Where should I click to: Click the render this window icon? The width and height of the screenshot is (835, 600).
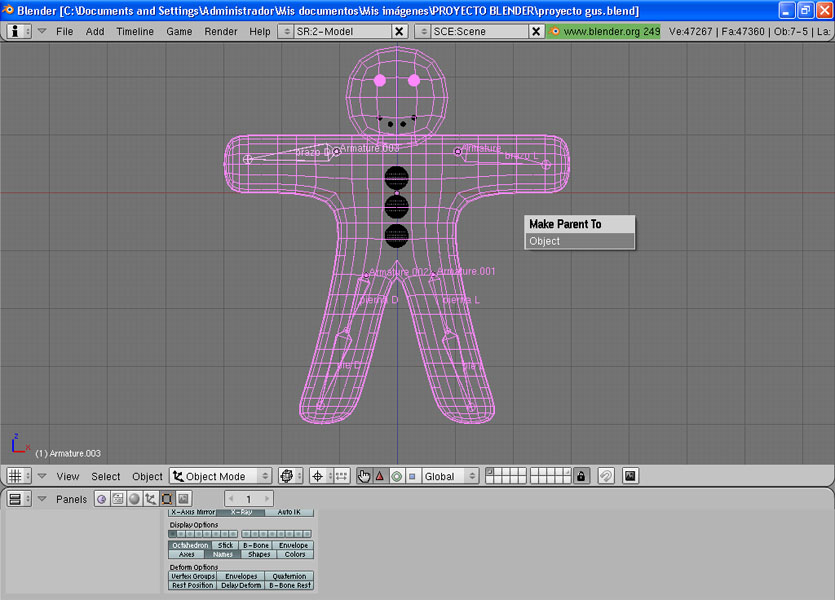pyautogui.click(x=630, y=477)
